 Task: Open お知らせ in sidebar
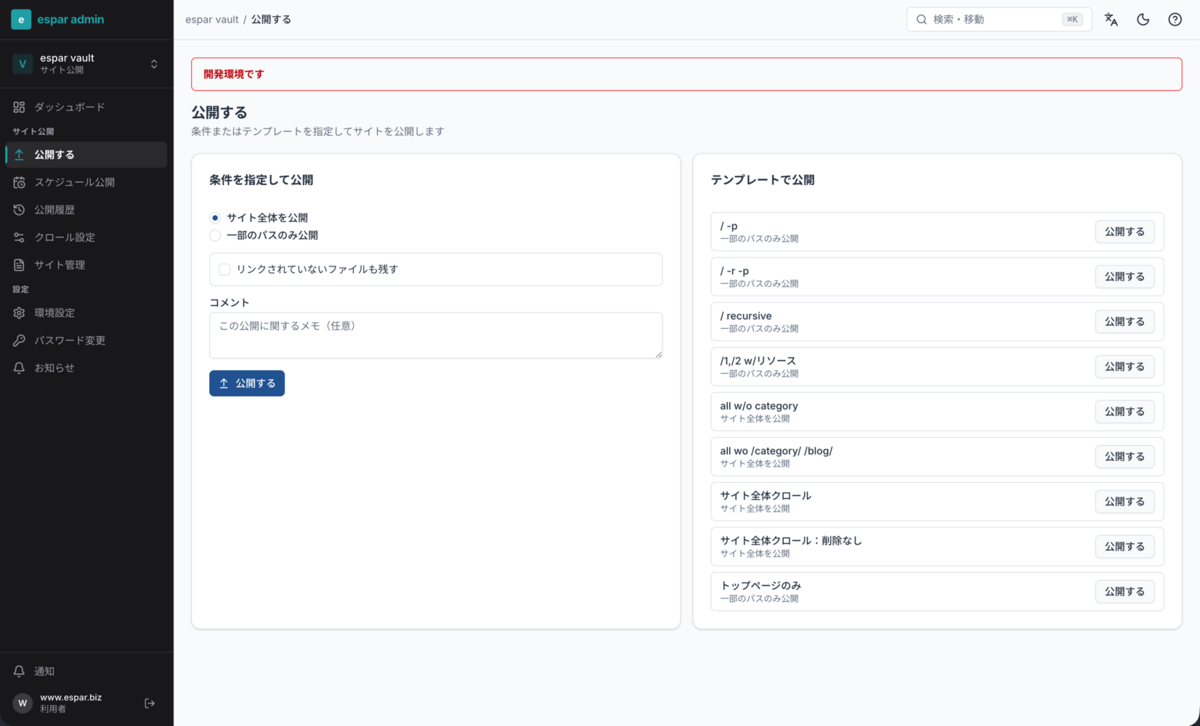point(86,368)
